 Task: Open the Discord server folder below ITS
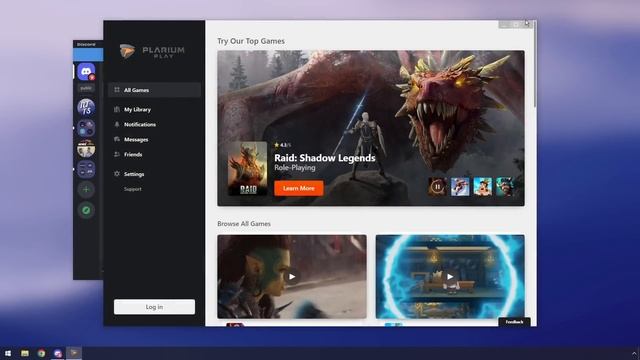click(86, 128)
